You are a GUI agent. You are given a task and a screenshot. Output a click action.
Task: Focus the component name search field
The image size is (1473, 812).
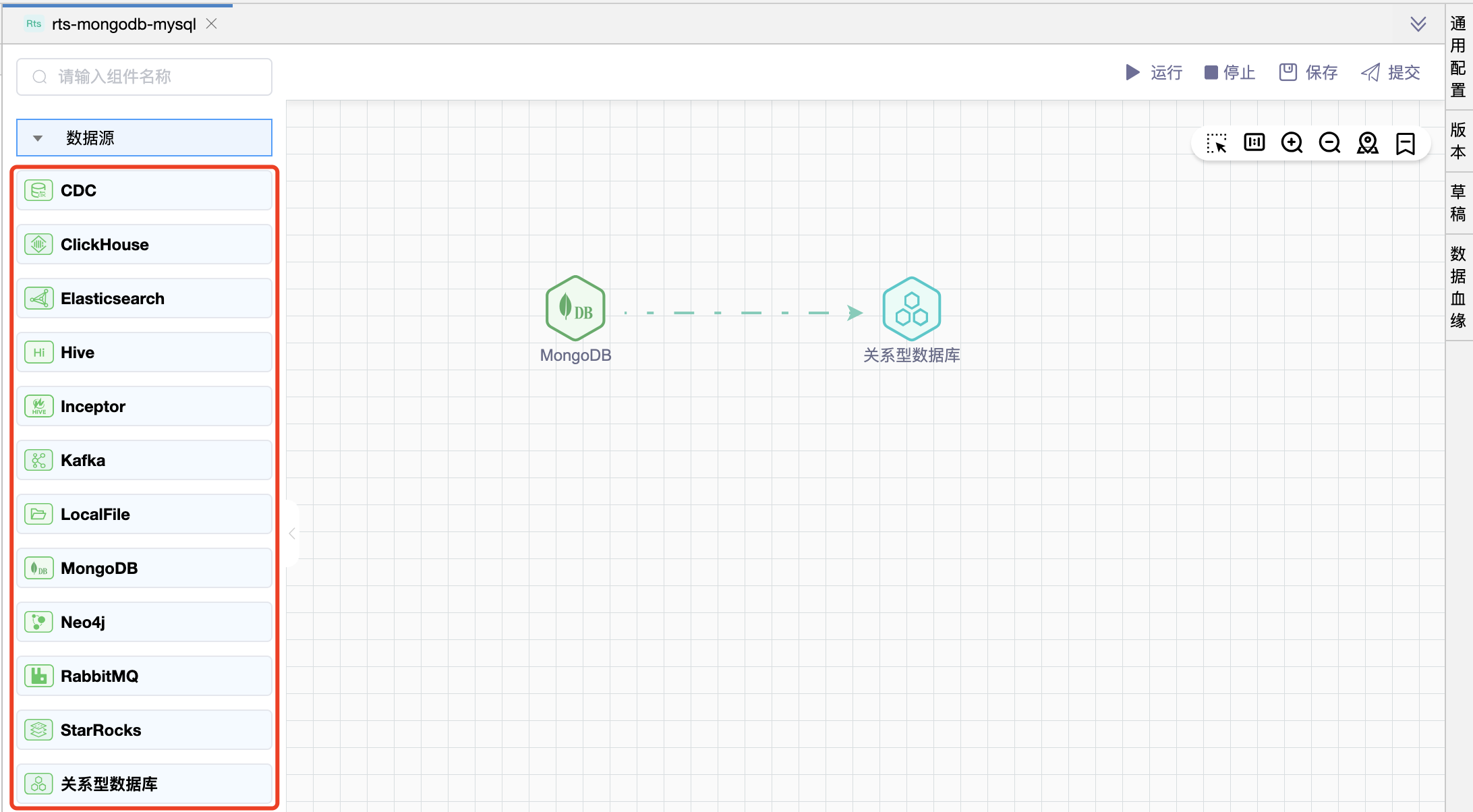144,77
